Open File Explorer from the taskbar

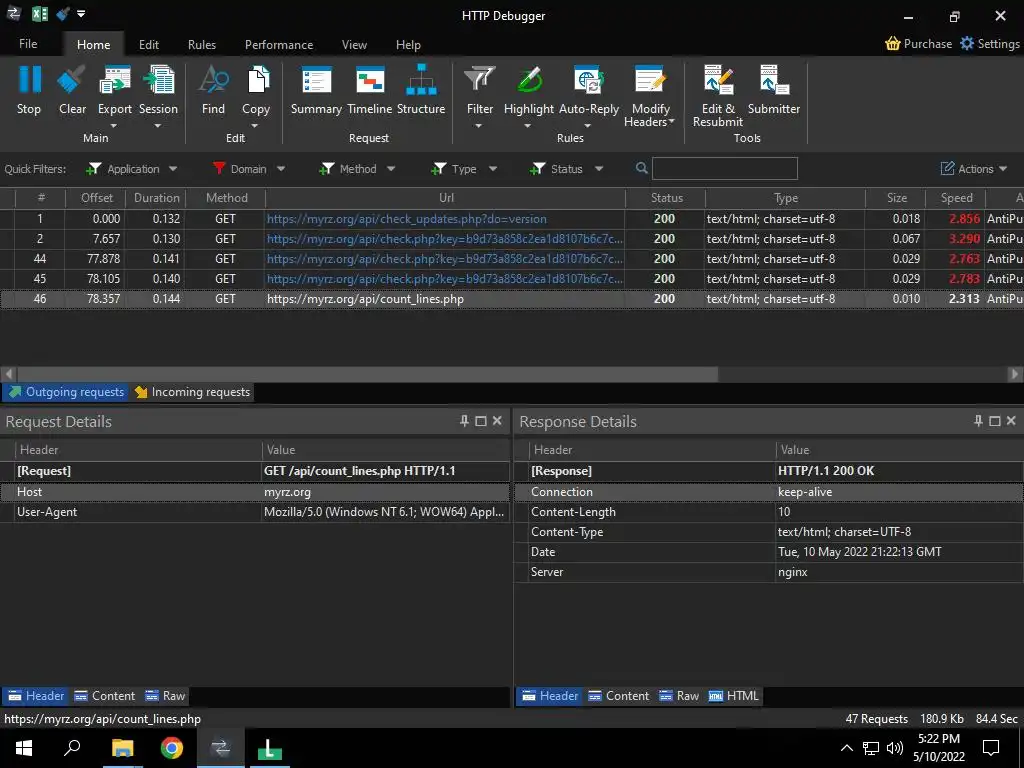(122, 748)
